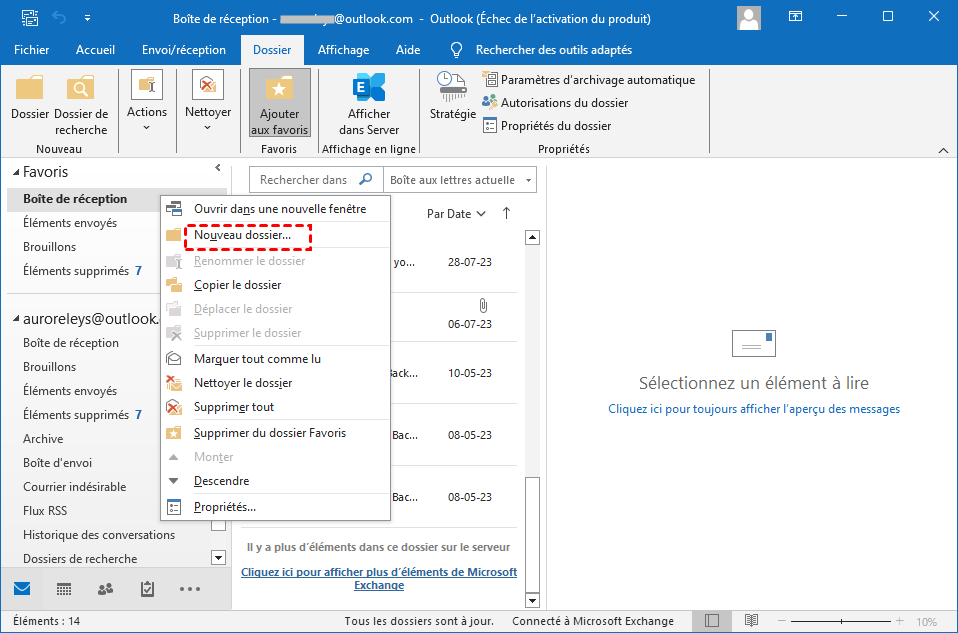Toggle sort order arrow beside Par Date

(x=506, y=213)
